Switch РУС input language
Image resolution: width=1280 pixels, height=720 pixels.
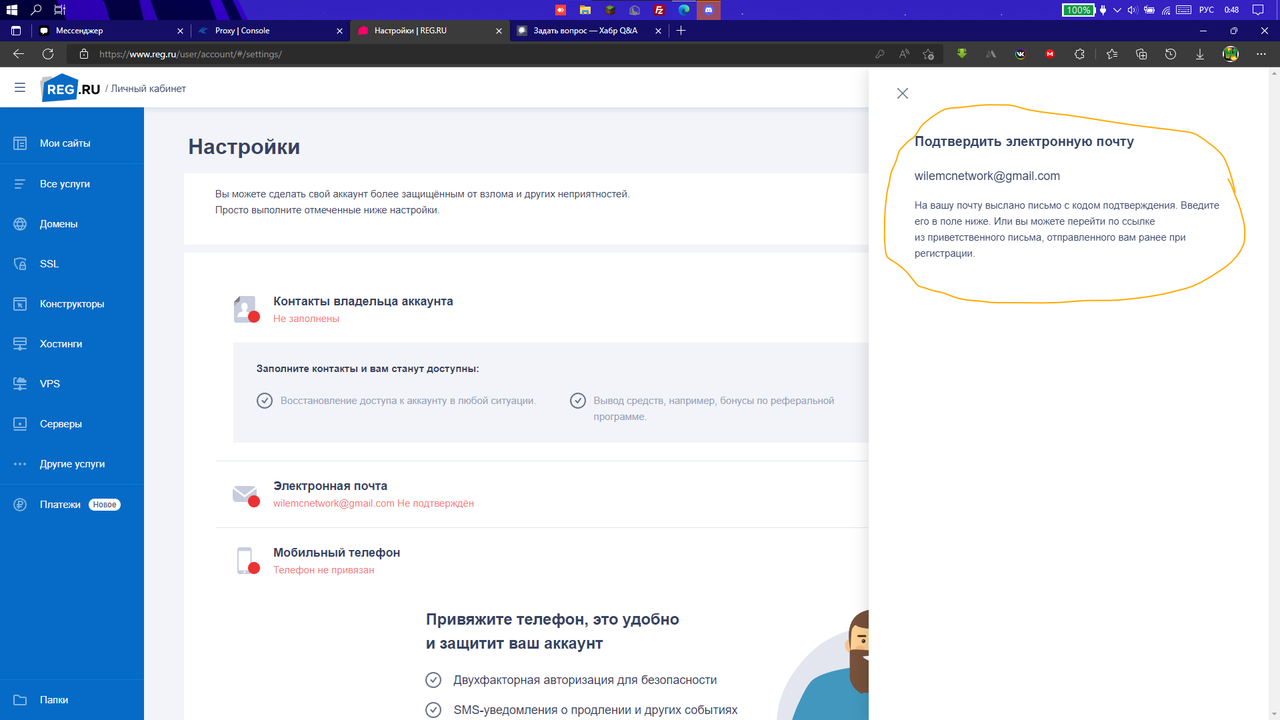tap(1206, 9)
